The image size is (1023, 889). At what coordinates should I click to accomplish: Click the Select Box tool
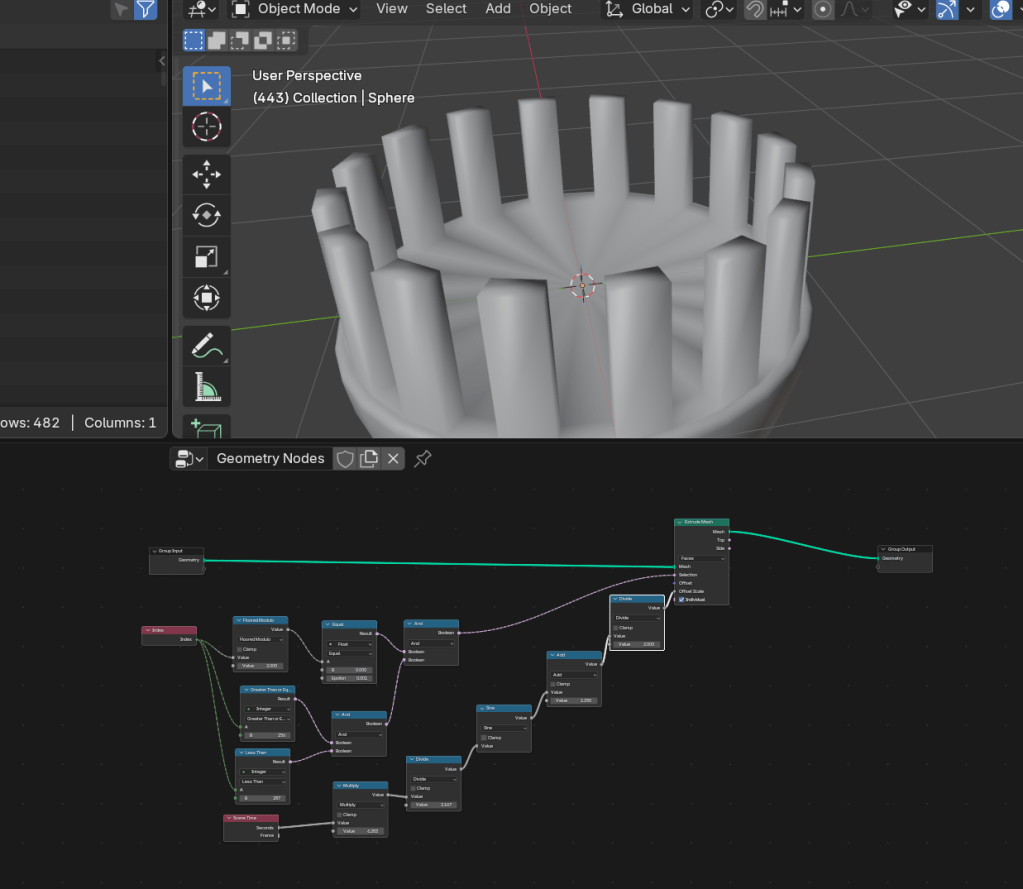(206, 86)
